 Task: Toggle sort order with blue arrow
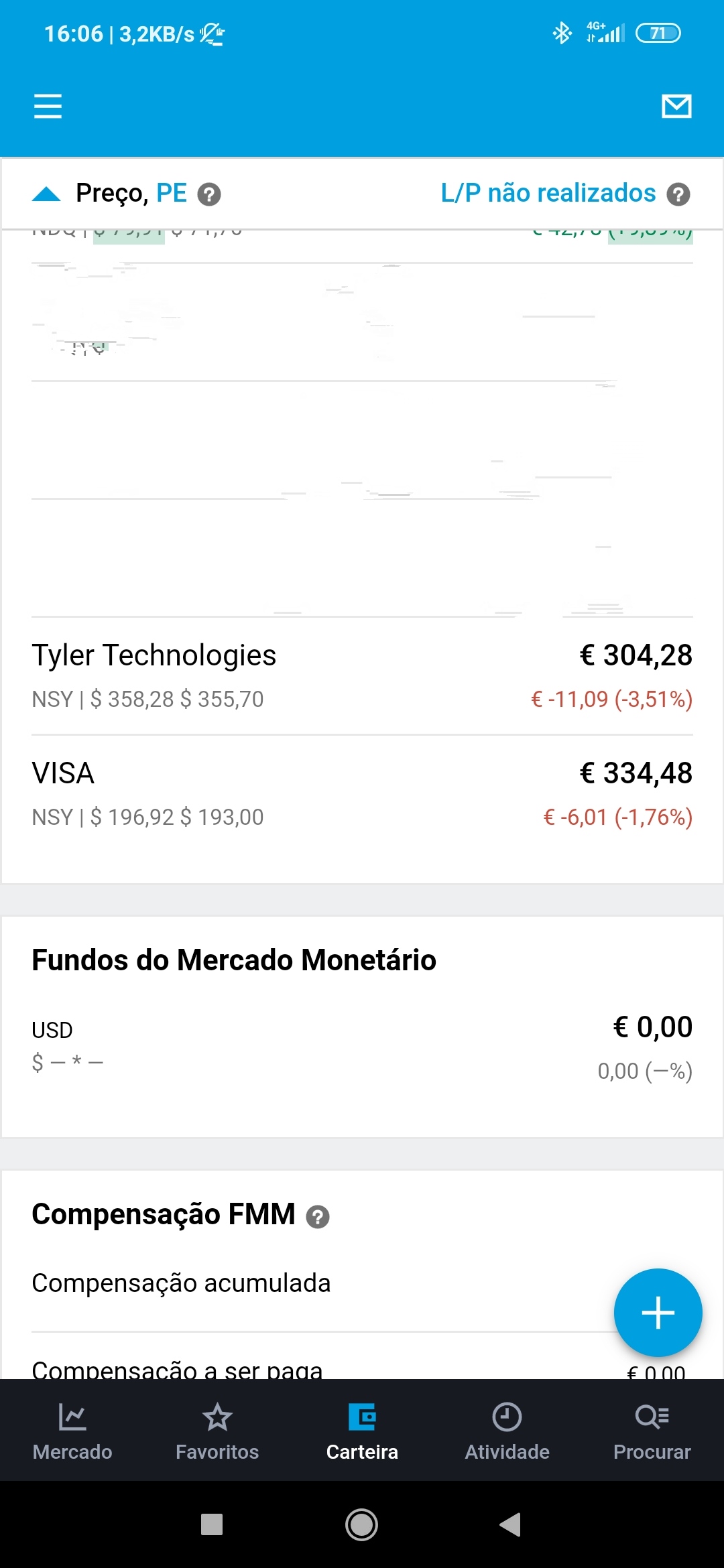coord(46,194)
